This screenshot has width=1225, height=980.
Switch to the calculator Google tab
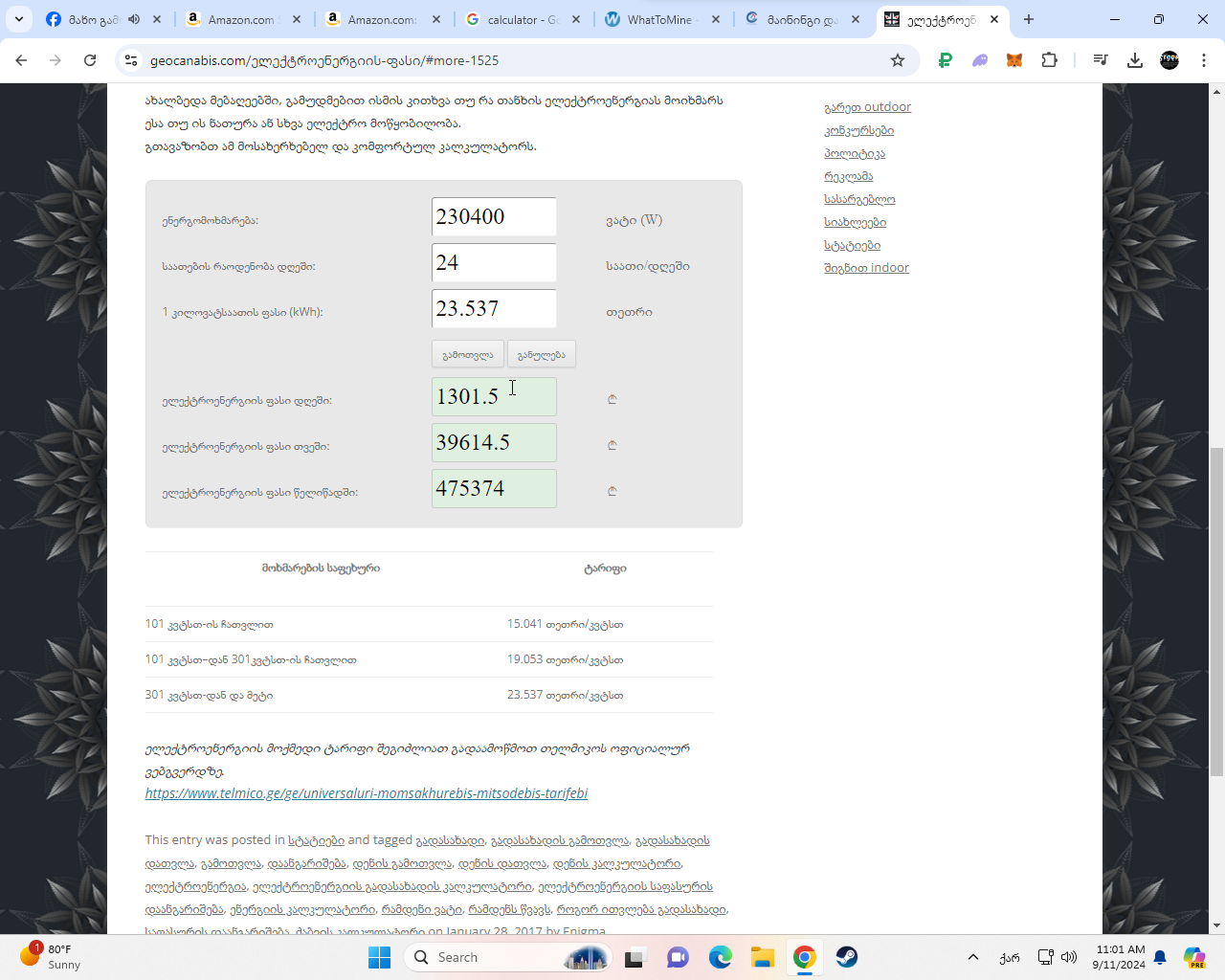[522, 19]
